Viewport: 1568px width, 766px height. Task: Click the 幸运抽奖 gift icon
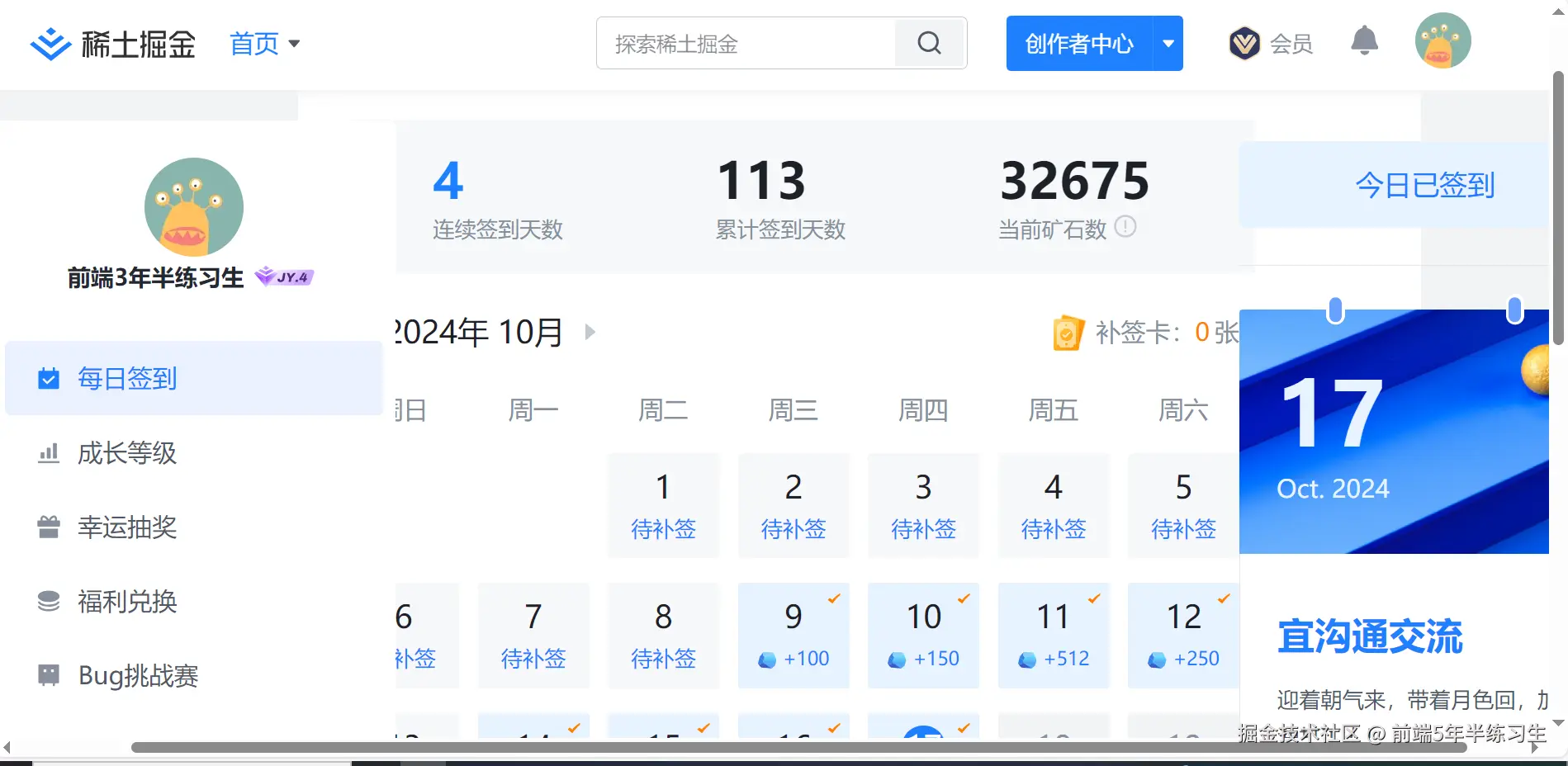click(x=48, y=527)
